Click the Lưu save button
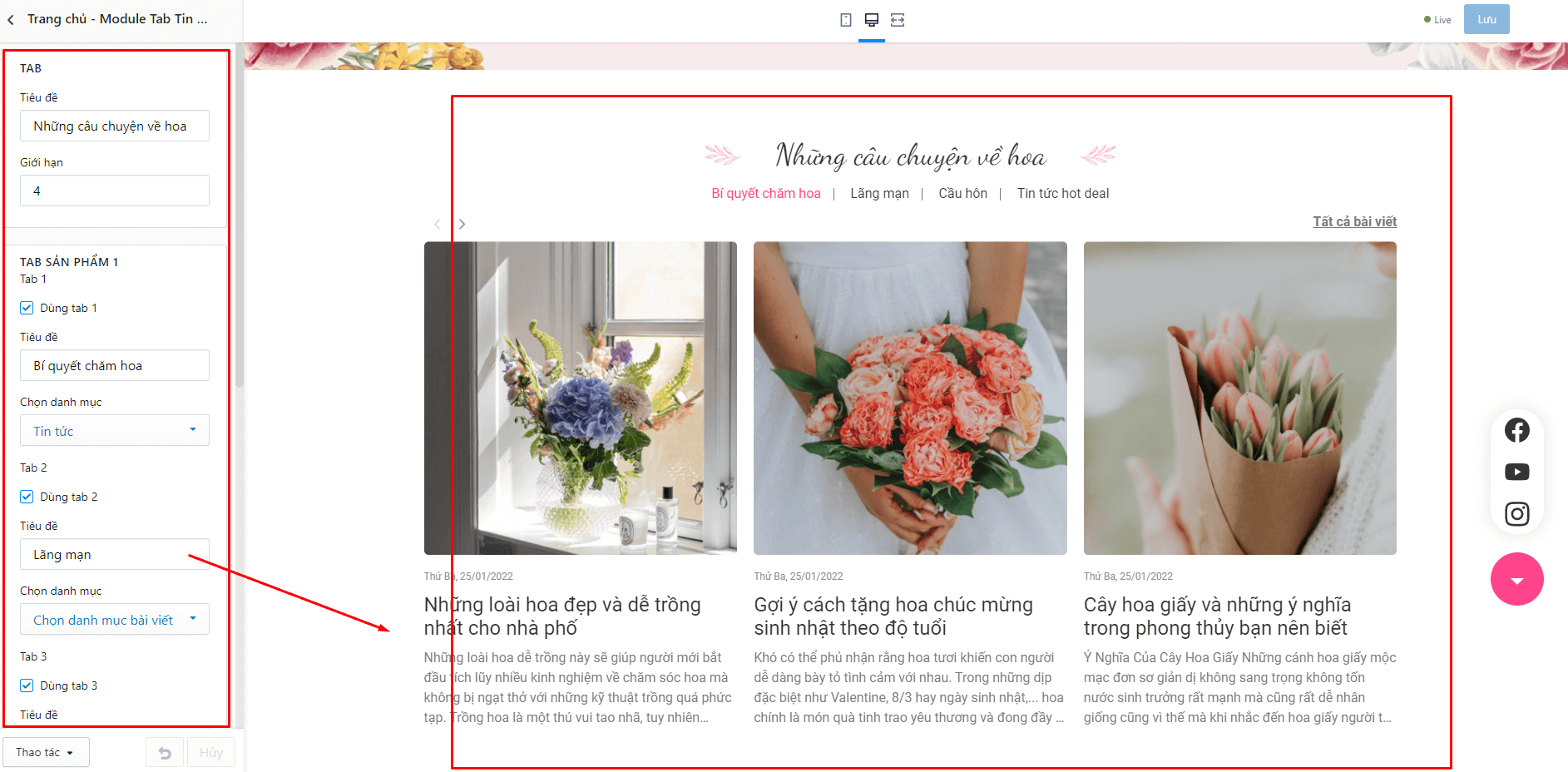This screenshot has height=772, width=1568. coord(1486,20)
